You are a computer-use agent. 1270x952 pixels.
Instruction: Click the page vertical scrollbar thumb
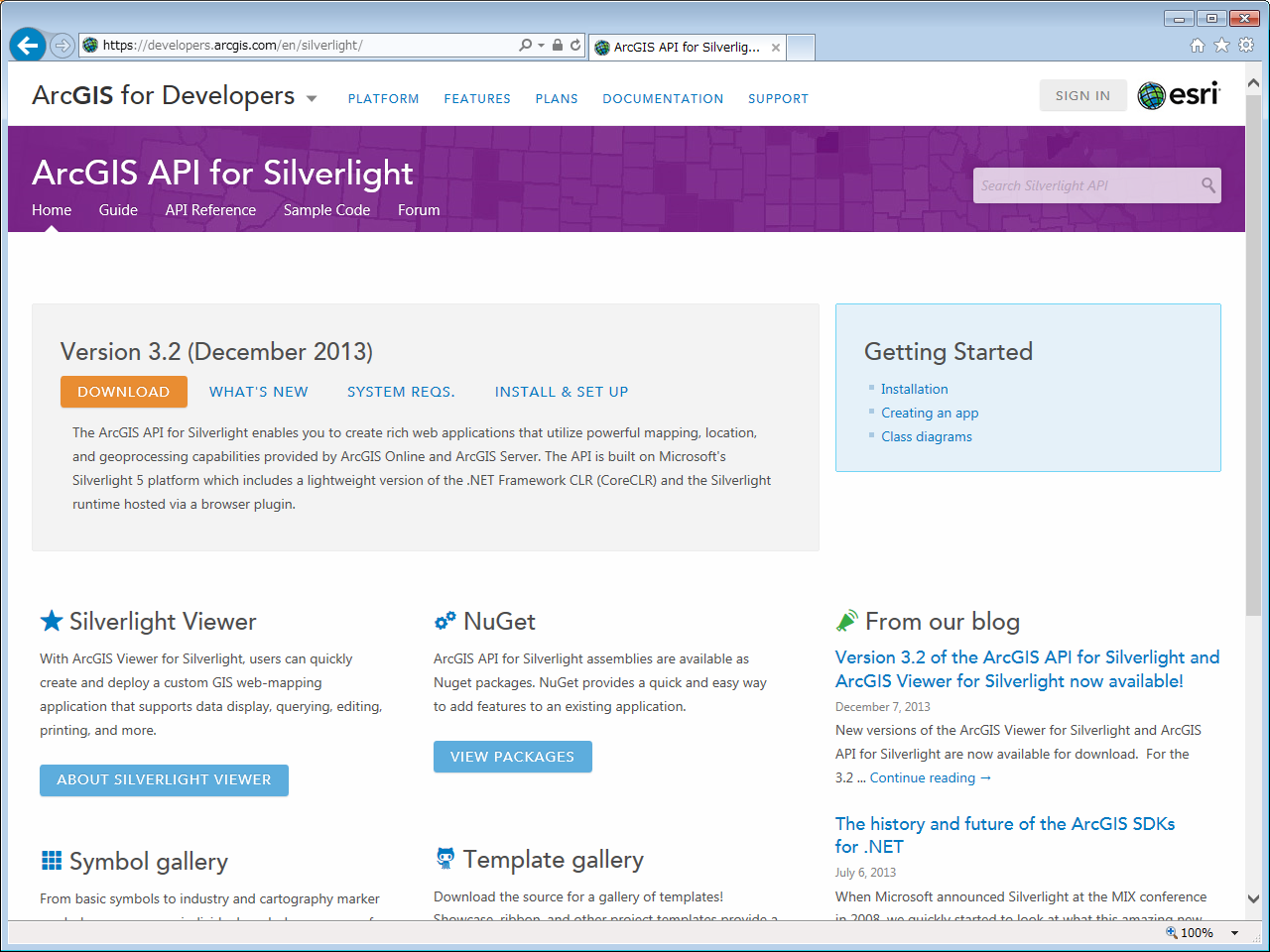[1253, 357]
